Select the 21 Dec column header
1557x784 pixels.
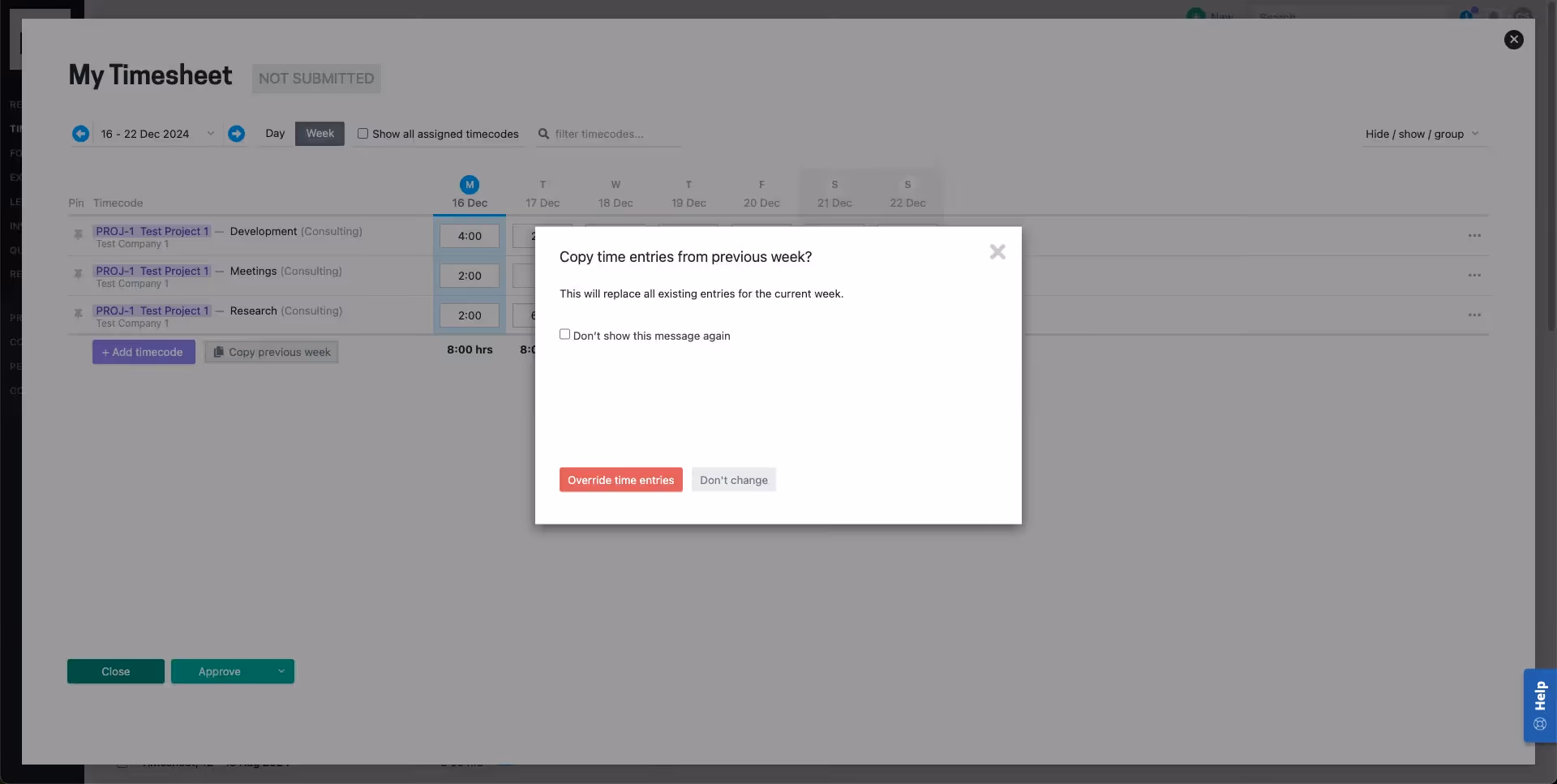point(834,195)
